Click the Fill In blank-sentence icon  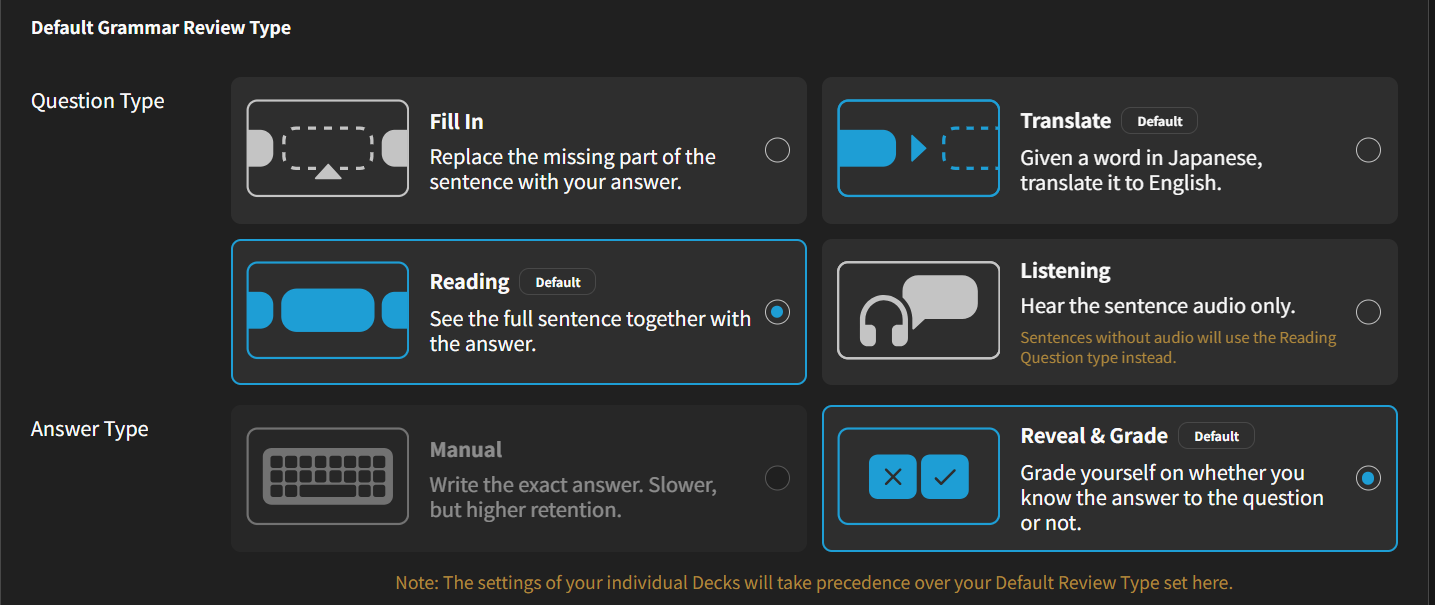[328, 149]
